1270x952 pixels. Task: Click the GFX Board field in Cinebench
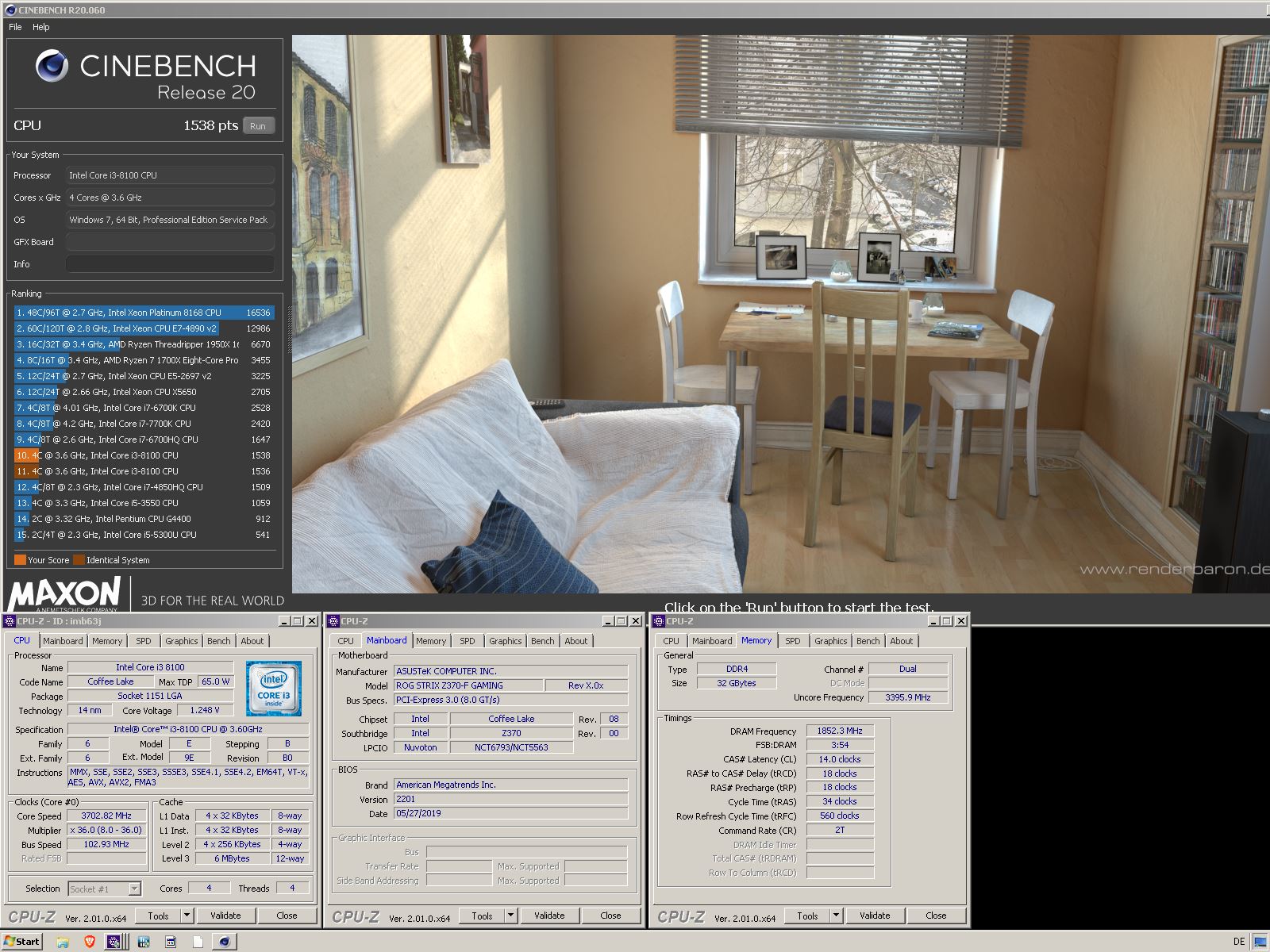tap(170, 242)
